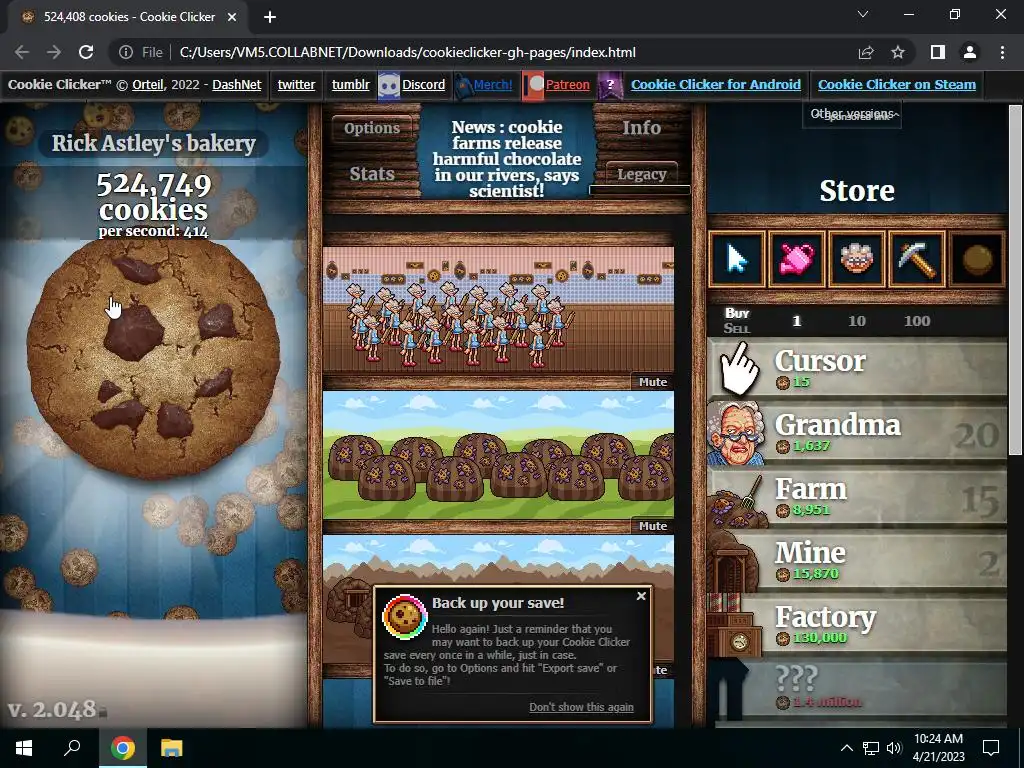
Task: Go back in browser
Action: 22,52
